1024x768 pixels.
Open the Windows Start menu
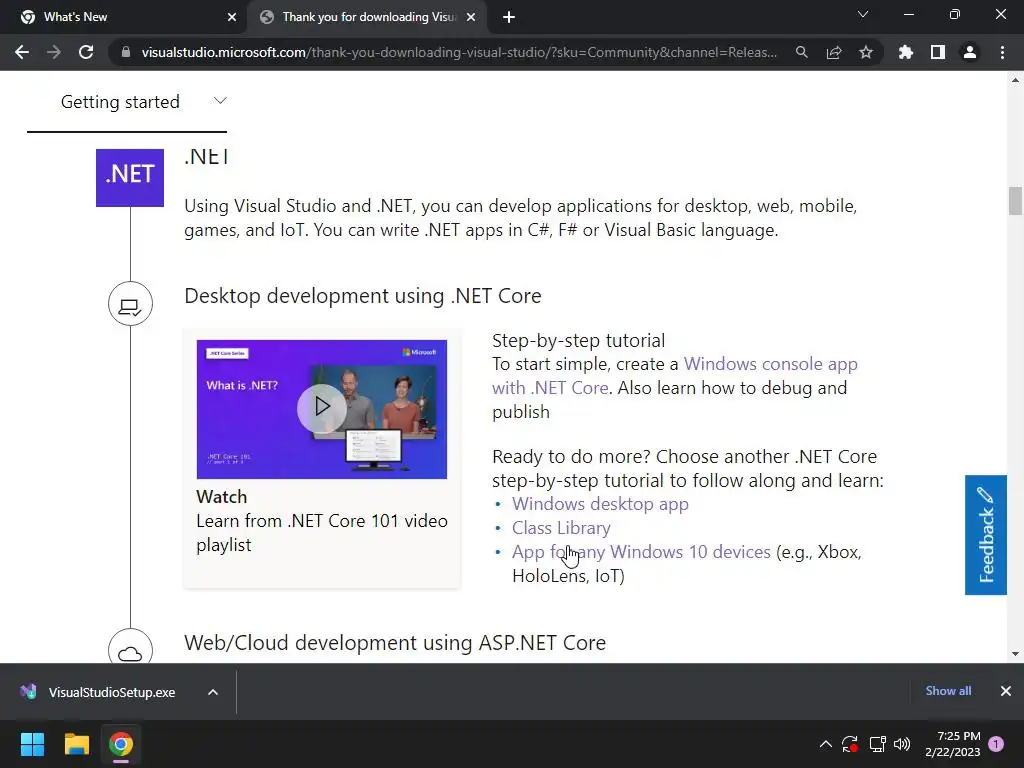pos(32,744)
